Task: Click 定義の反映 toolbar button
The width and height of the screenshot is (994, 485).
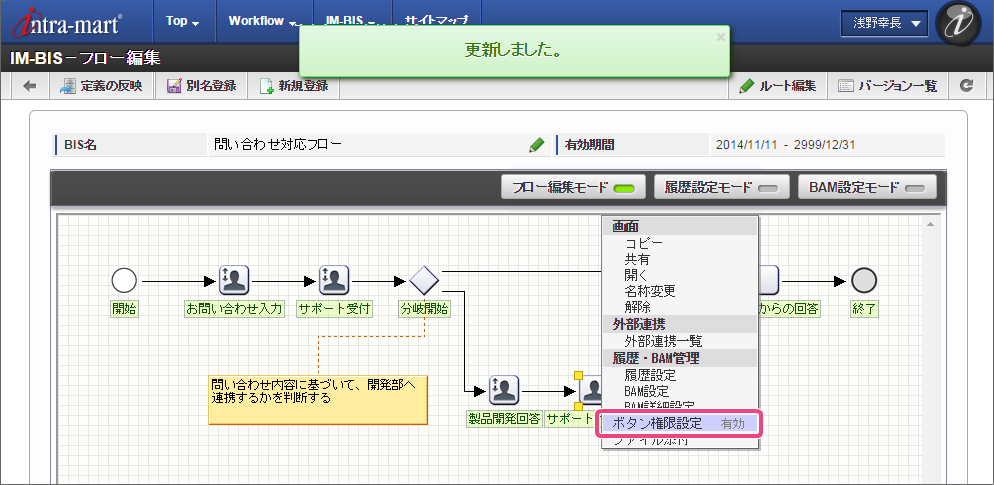Action: pyautogui.click(x=102, y=86)
